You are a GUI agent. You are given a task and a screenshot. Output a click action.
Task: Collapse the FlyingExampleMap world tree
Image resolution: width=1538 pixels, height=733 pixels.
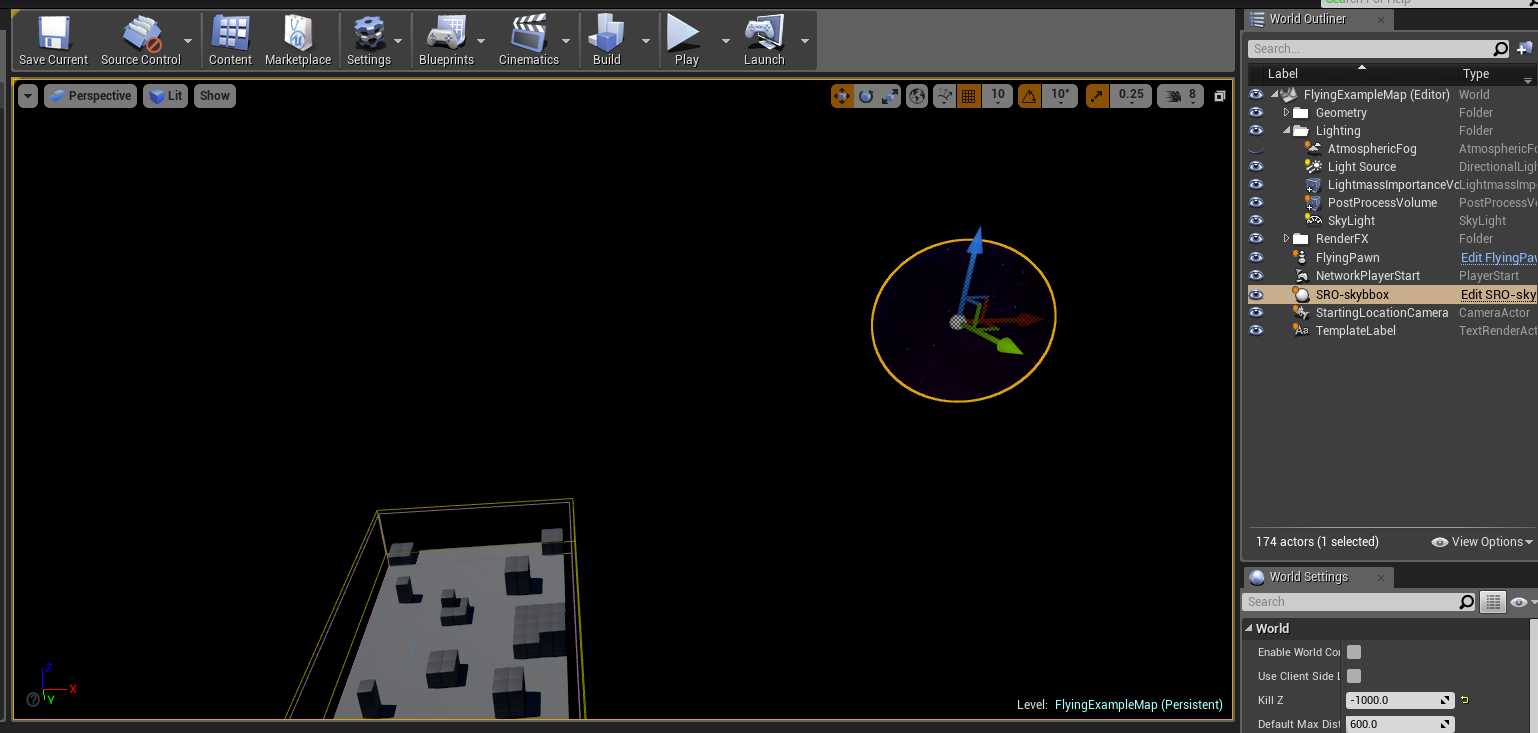point(1274,95)
